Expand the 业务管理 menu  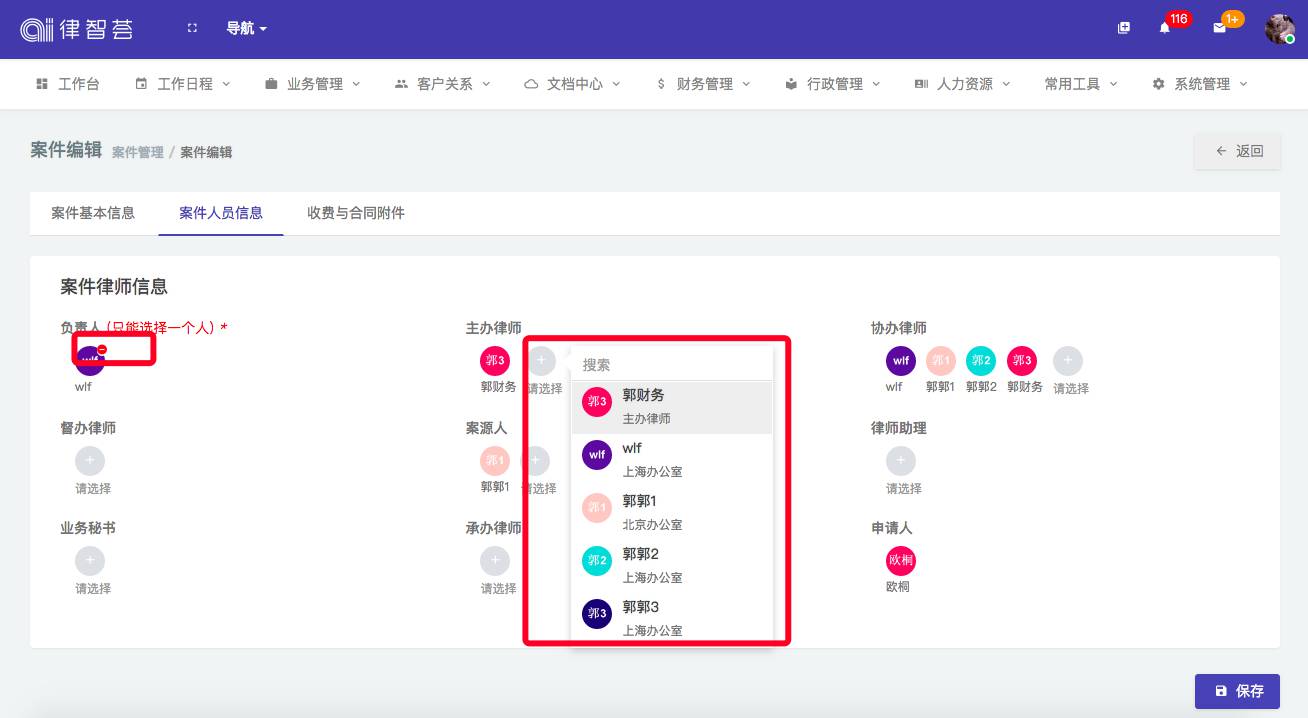[313, 84]
